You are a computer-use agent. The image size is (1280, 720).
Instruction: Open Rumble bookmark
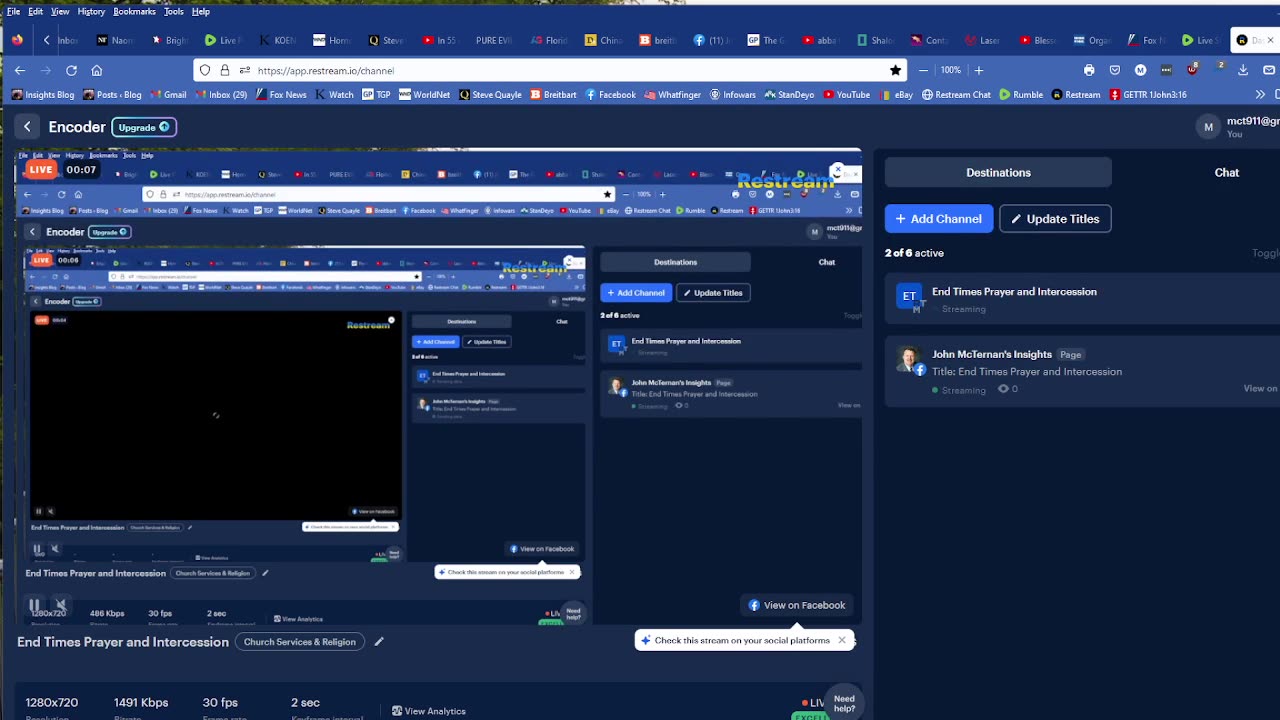click(1020, 94)
